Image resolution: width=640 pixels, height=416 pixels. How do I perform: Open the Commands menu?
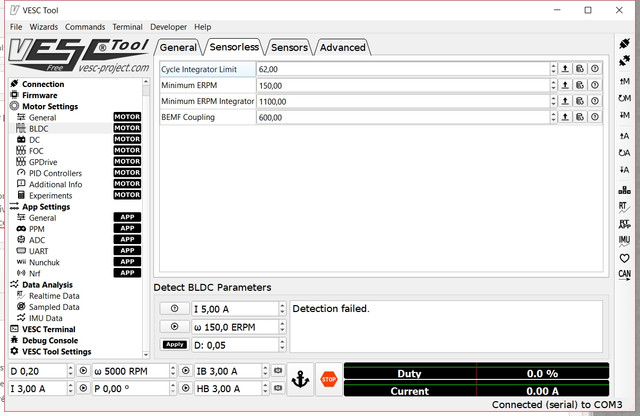[85, 27]
